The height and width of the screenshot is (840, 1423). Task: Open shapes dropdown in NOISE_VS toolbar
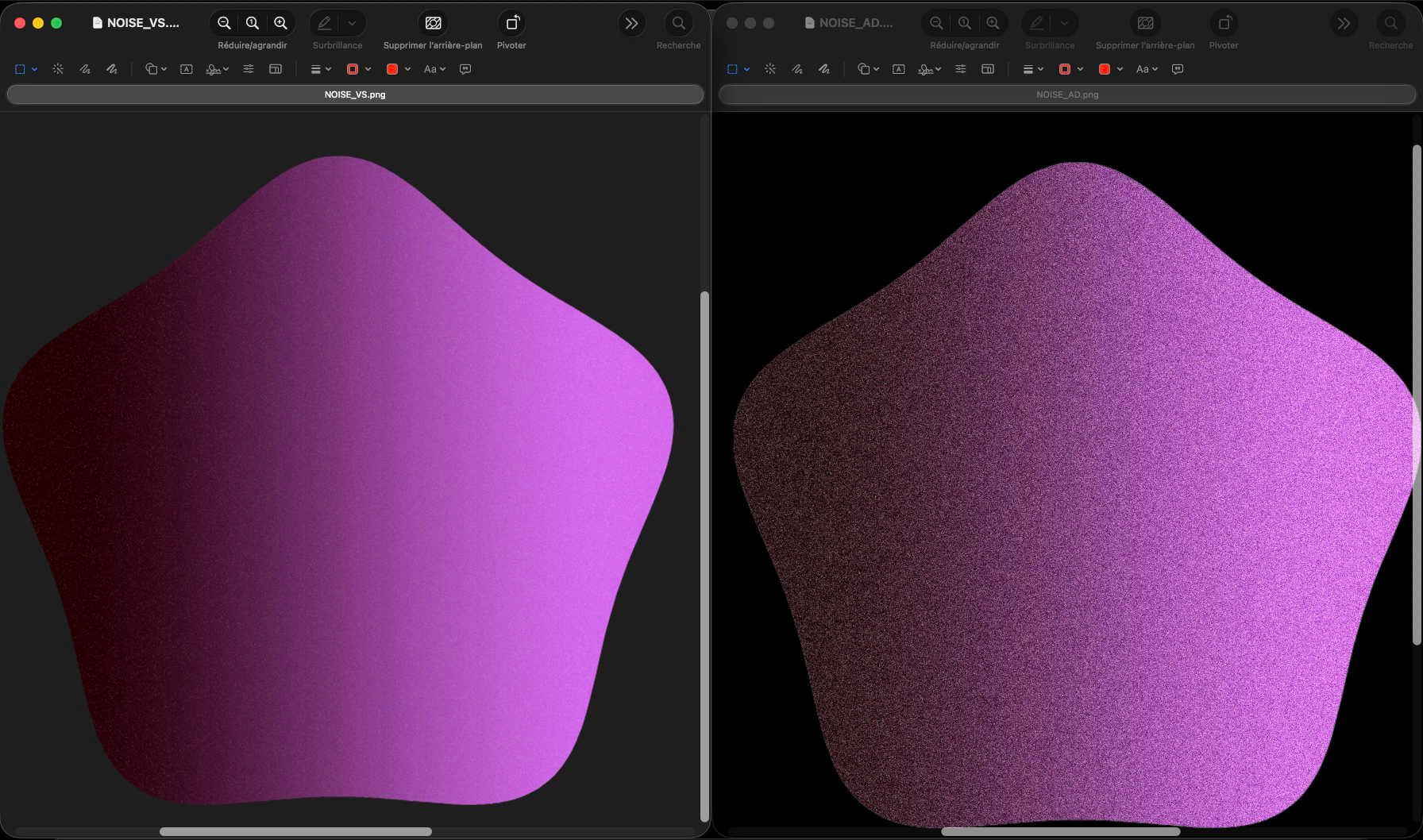click(x=156, y=69)
